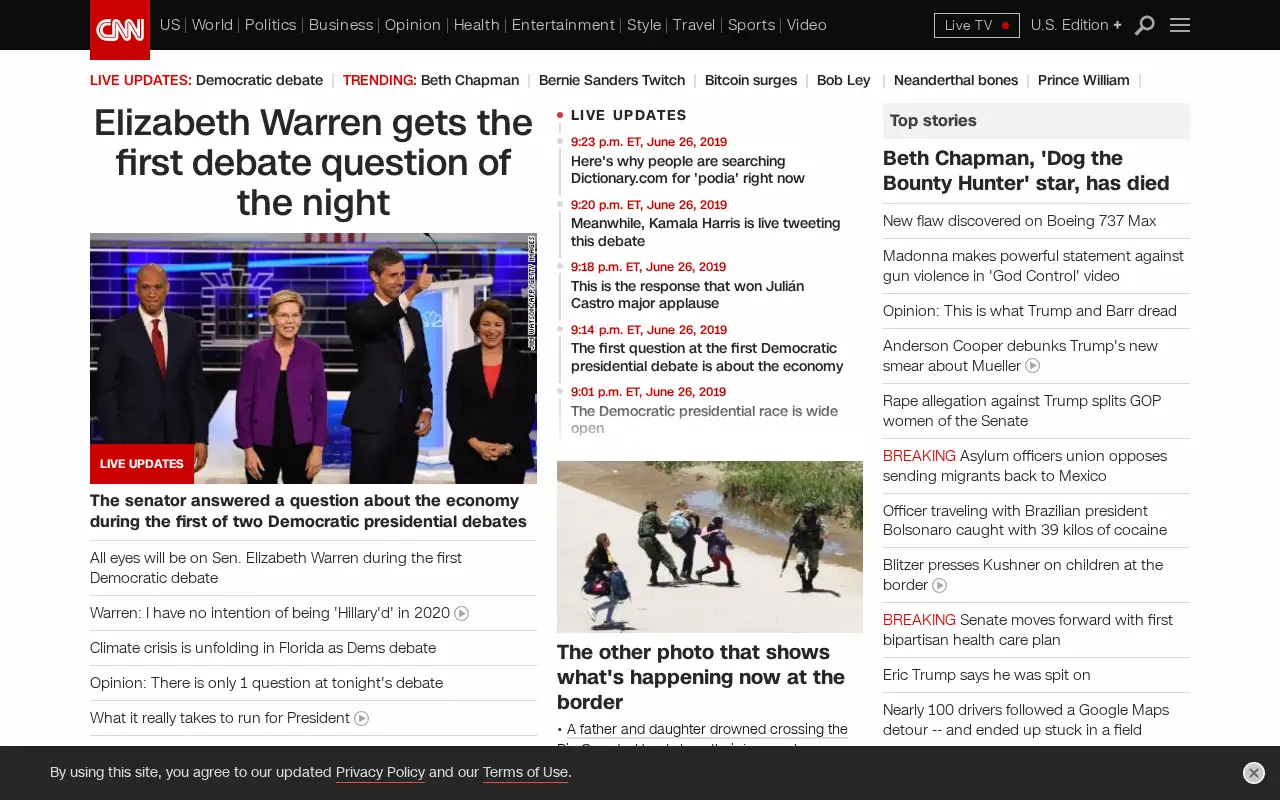1280x800 pixels.
Task: Open the Business section
Action: (x=341, y=25)
